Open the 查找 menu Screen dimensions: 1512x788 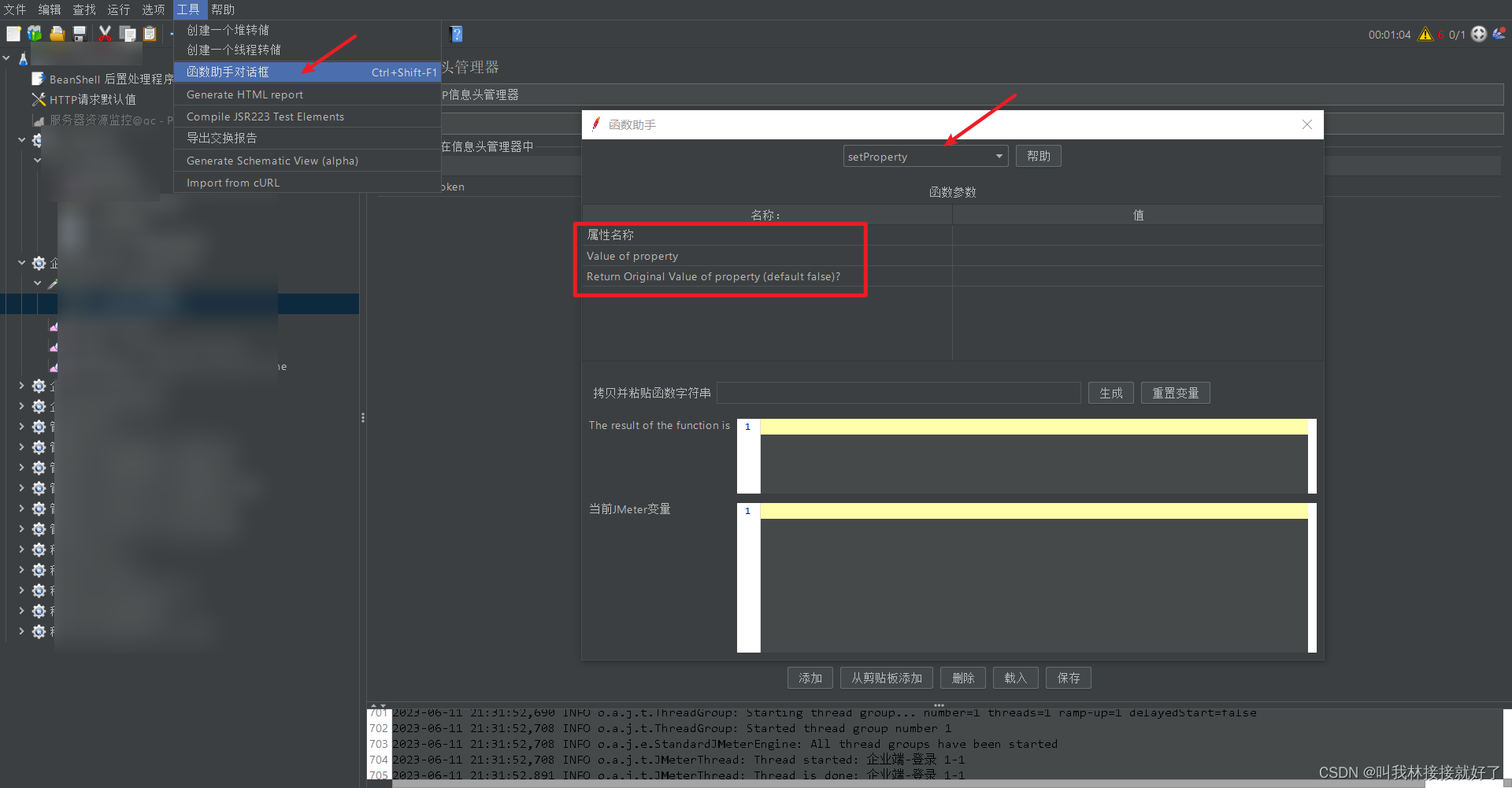tap(84, 9)
